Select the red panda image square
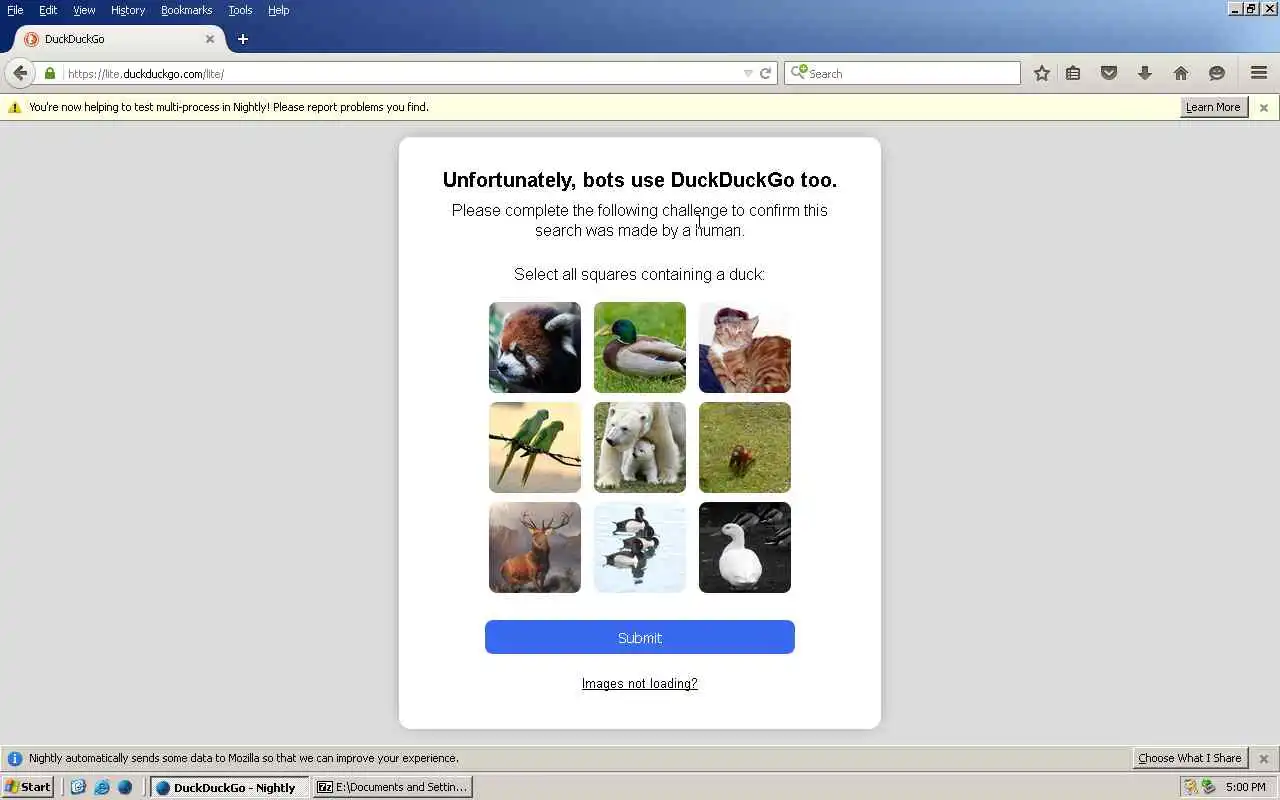This screenshot has height=800, width=1280. pos(535,347)
